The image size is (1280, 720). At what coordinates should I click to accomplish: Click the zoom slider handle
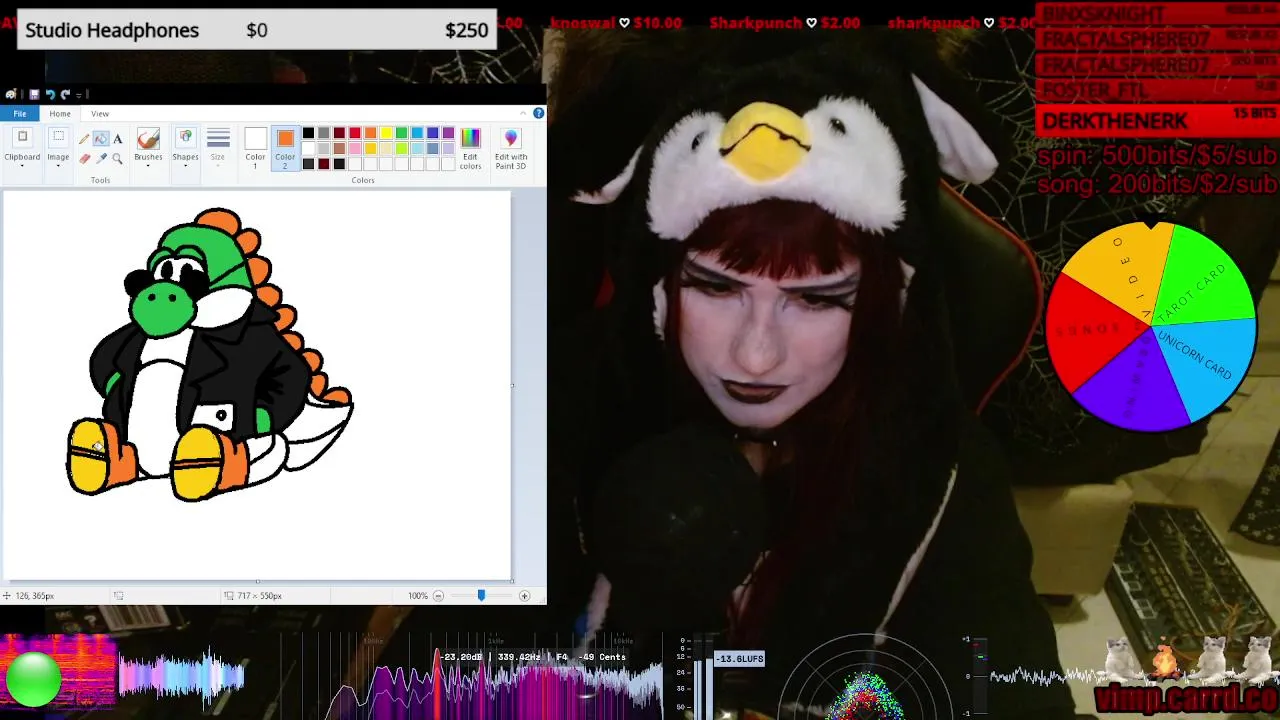click(481, 596)
